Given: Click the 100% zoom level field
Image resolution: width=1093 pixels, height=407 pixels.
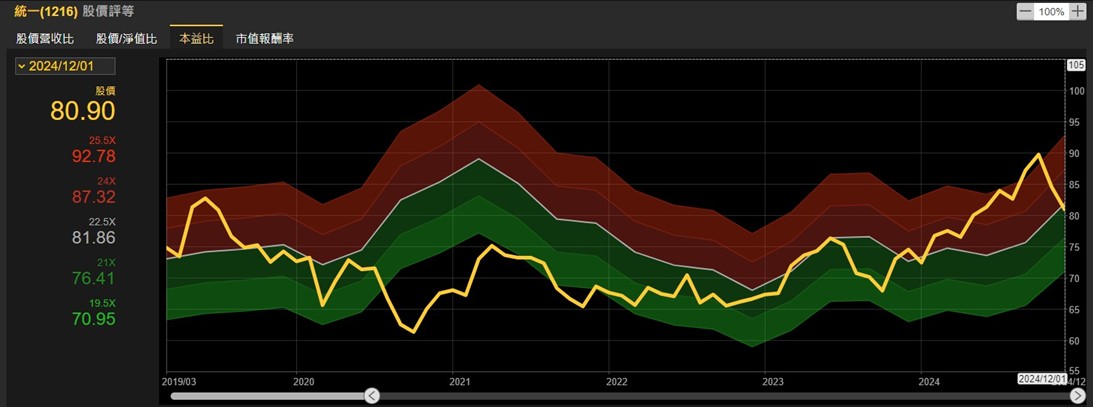Looking at the screenshot, I should tap(1051, 12).
